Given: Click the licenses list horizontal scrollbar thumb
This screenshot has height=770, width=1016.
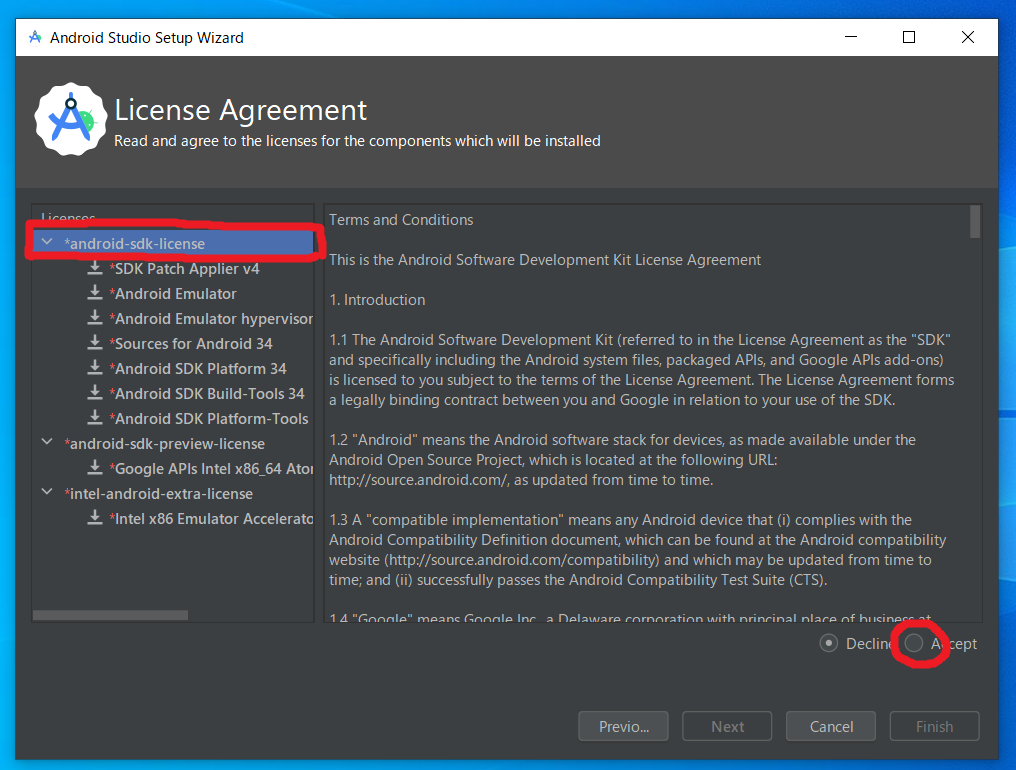Looking at the screenshot, I should point(110,614).
